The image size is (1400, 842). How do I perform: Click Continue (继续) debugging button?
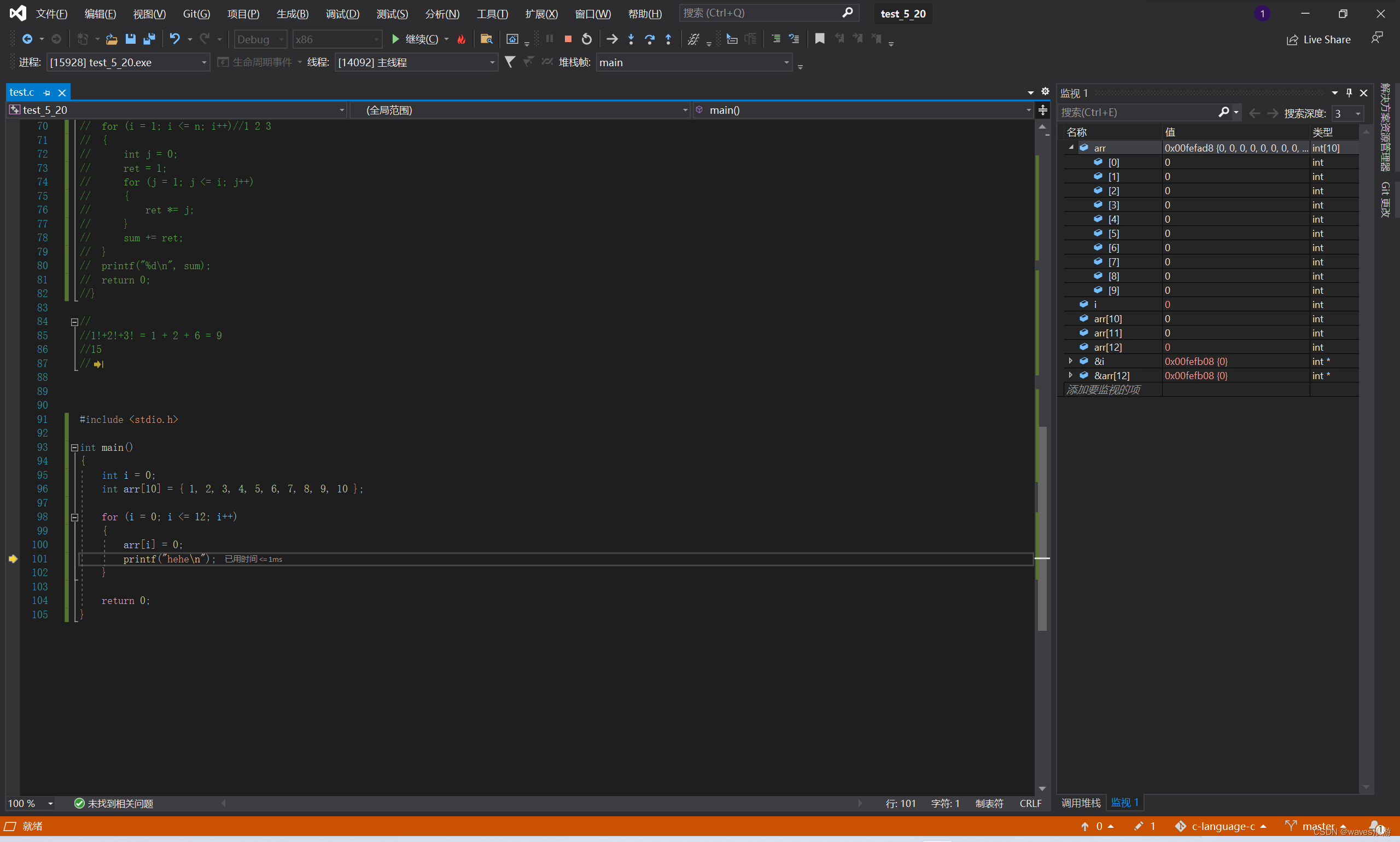pos(416,39)
